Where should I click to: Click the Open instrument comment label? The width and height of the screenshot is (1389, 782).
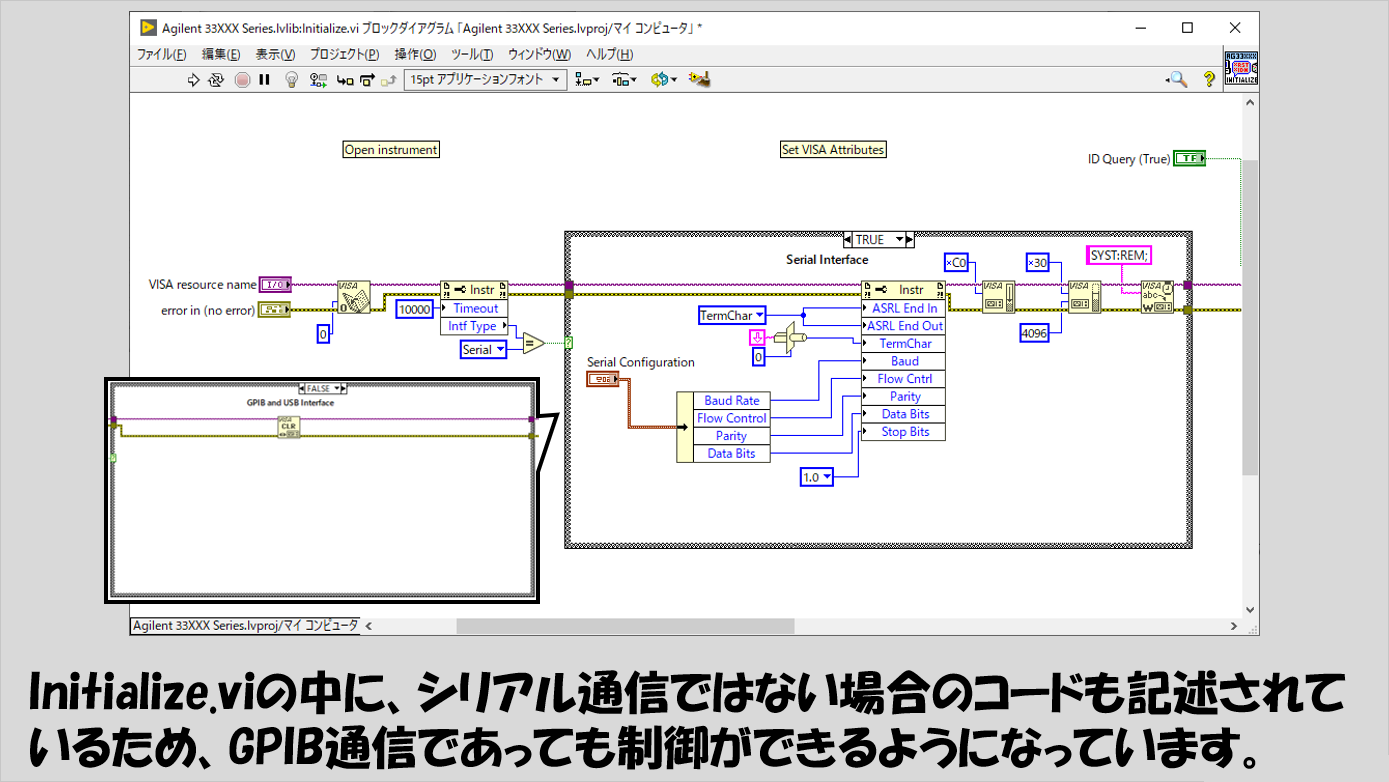(x=391, y=150)
